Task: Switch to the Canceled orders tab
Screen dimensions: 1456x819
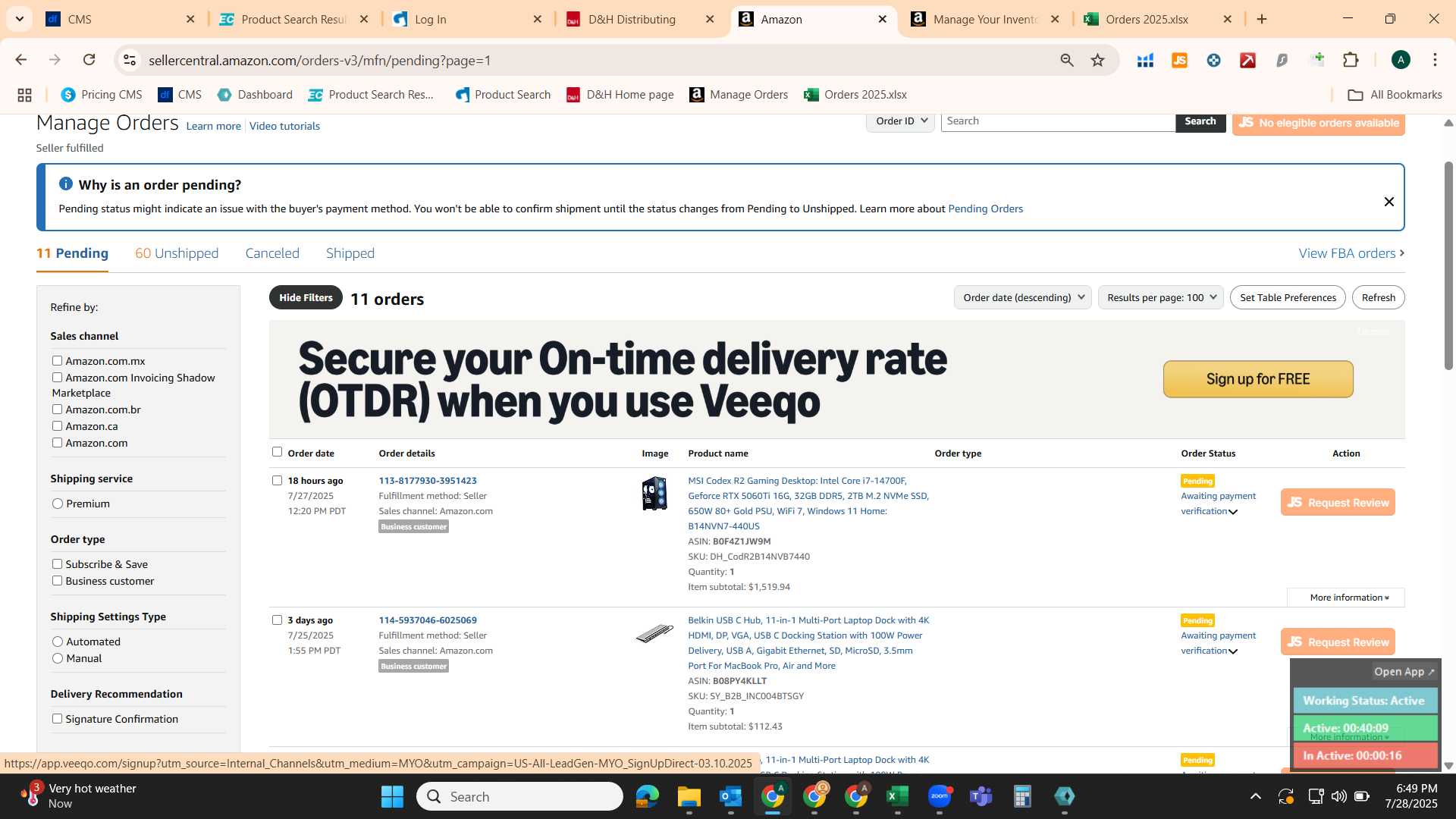Action: coord(272,253)
